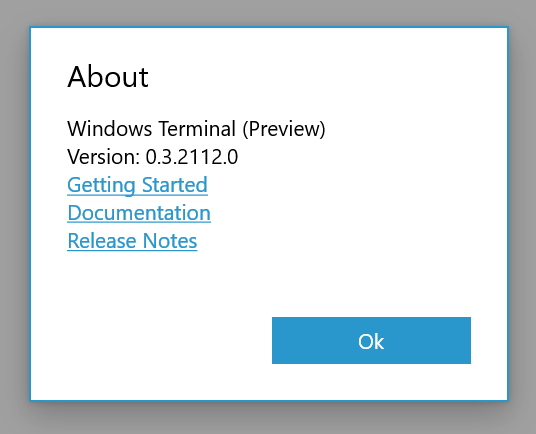Click the version number 0.3.2112.0

192,157
